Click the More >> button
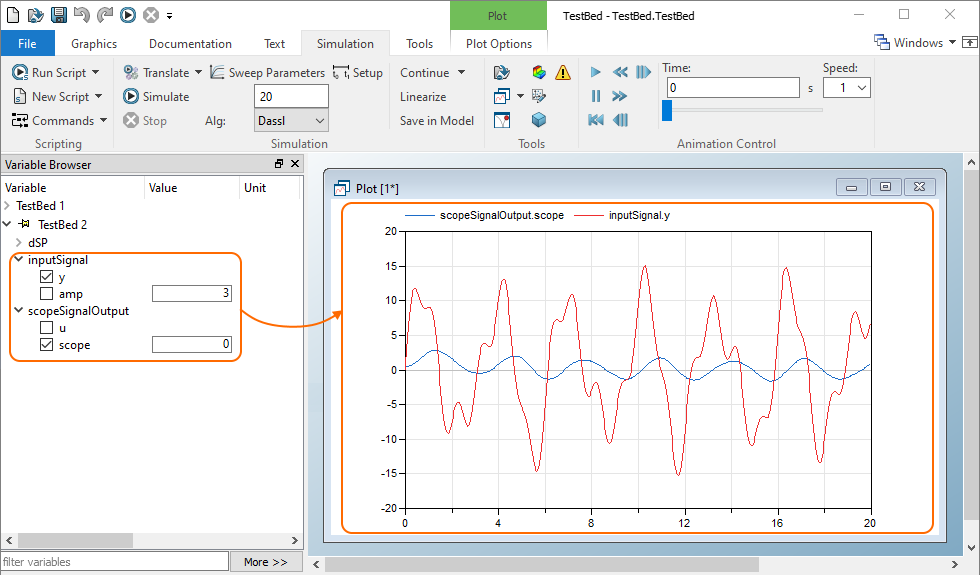The image size is (980, 575). point(265,562)
